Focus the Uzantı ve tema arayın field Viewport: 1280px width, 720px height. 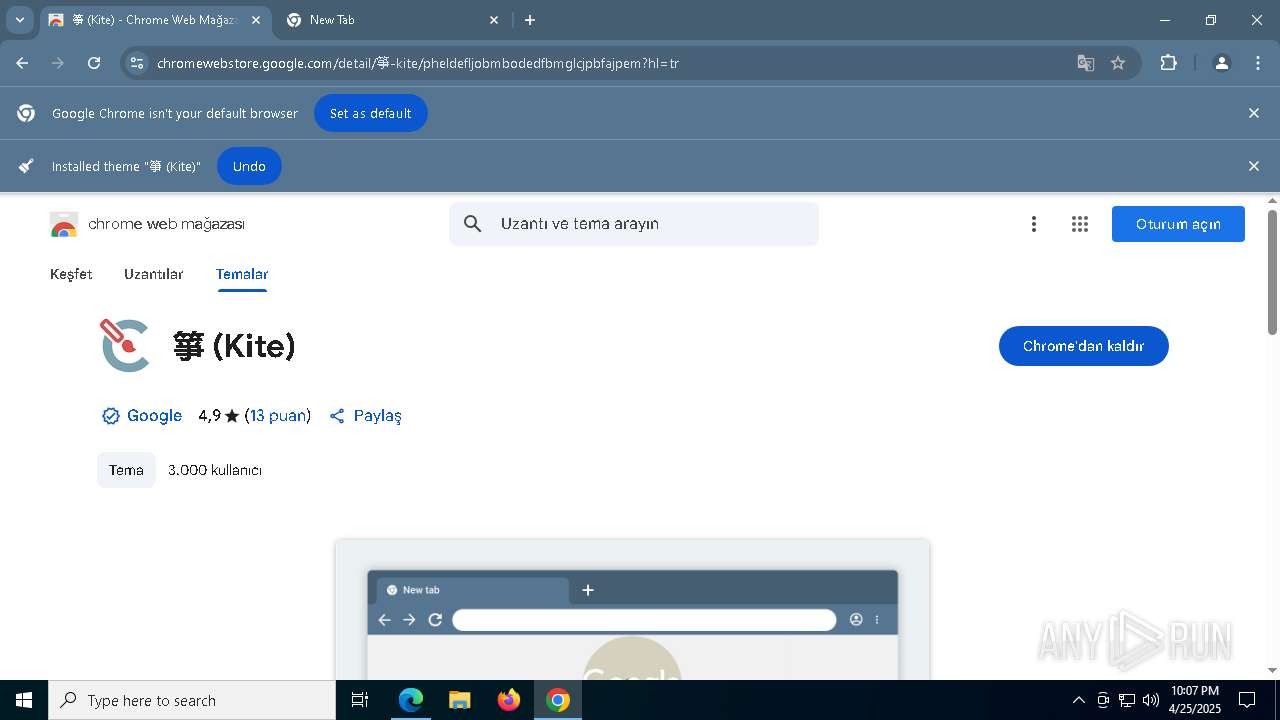634,224
